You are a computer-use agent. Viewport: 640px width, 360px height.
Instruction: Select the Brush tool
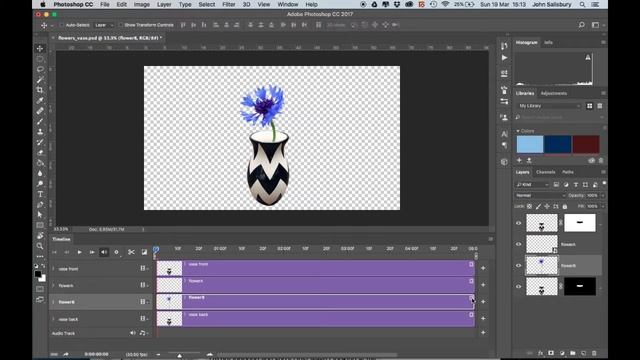(40, 121)
